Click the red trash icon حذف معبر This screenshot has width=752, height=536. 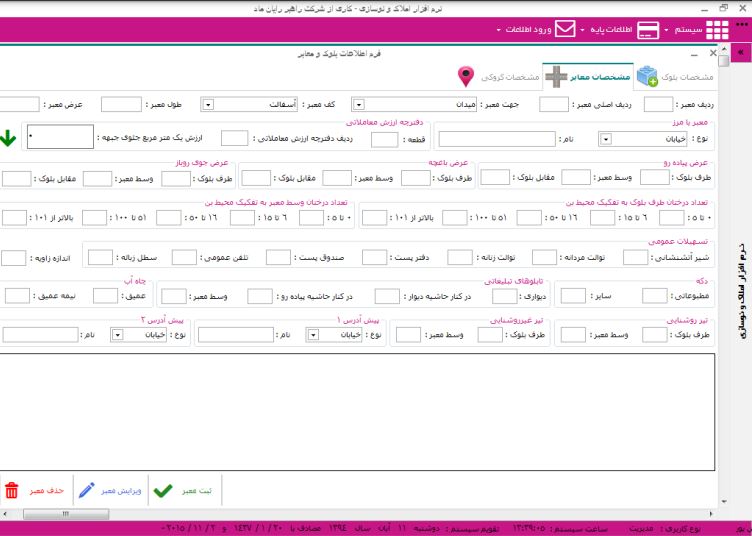click(x=12, y=490)
